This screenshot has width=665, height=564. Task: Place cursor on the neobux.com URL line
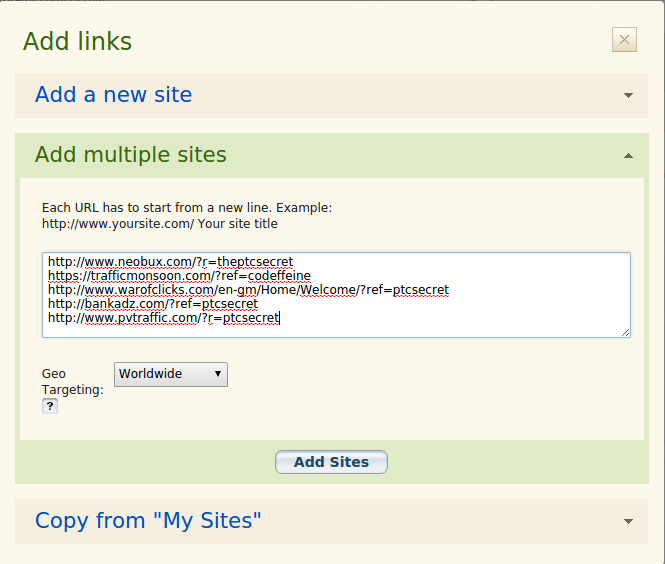170,262
